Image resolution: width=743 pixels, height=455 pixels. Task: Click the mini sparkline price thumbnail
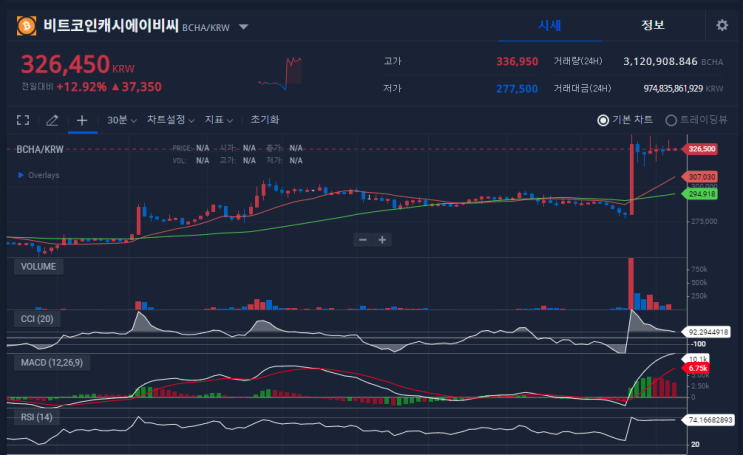click(281, 73)
